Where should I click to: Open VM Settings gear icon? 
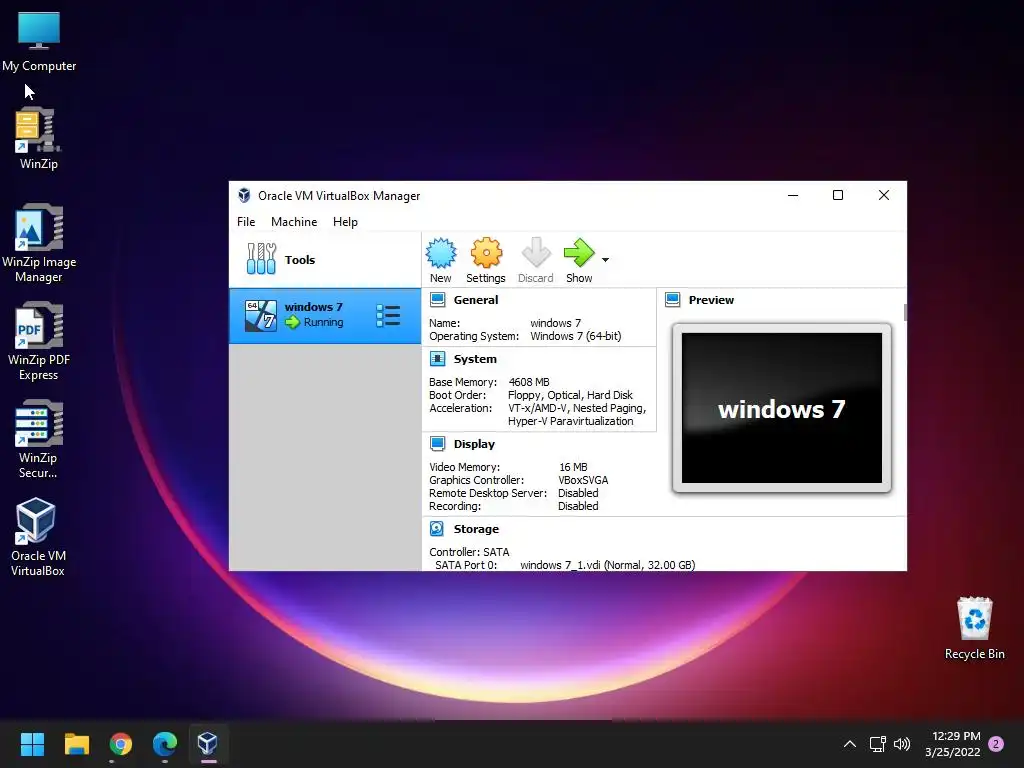coord(486,253)
